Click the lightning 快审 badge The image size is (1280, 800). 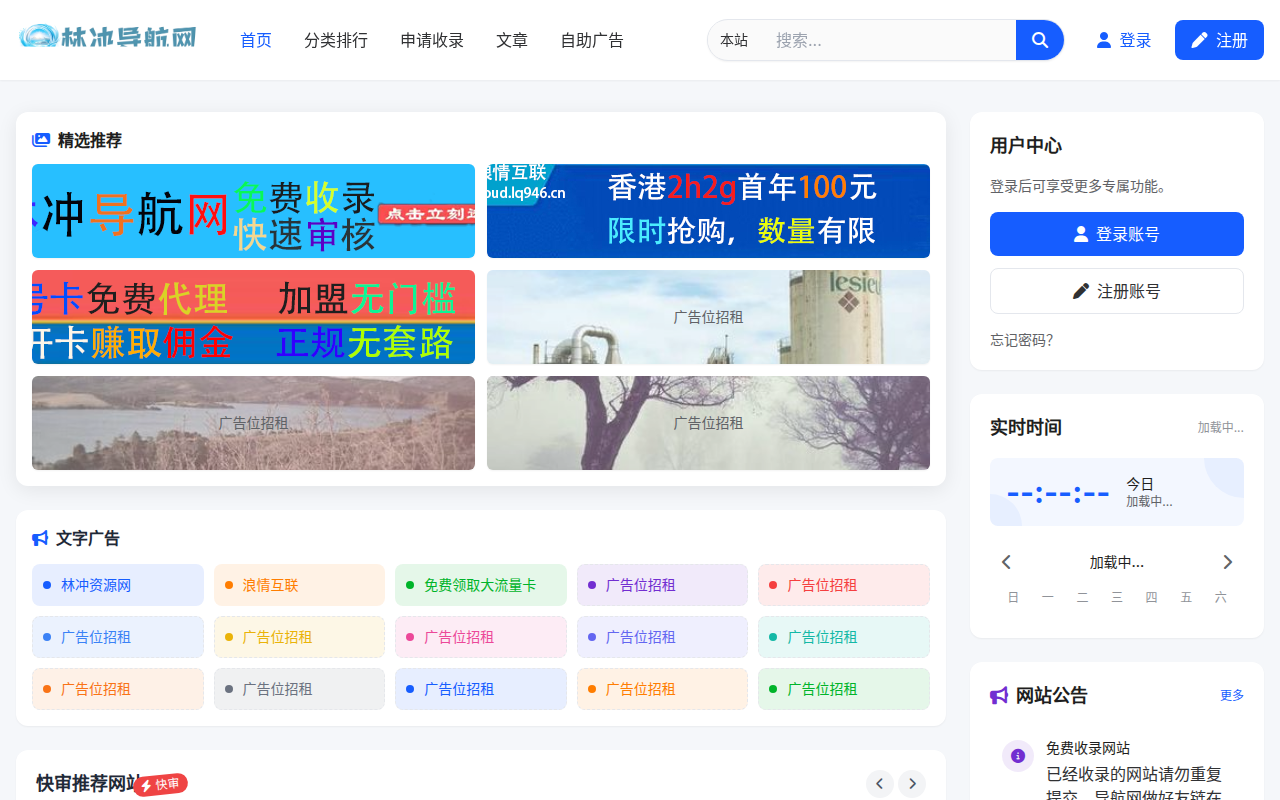coord(158,784)
